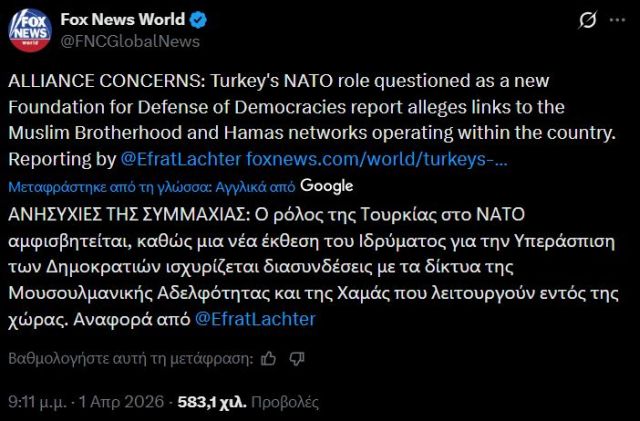
Task: Click the '1 Απρ 2026' post date
Action: tap(120, 403)
